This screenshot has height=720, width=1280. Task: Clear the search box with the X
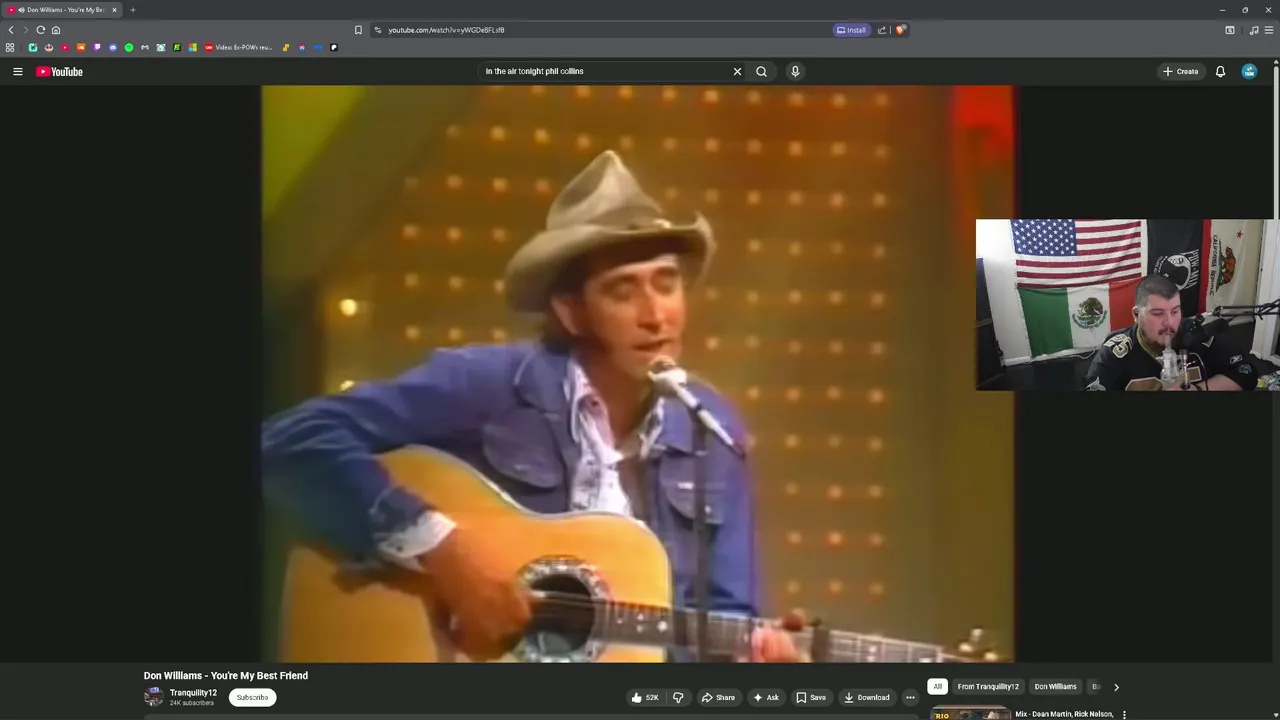click(x=737, y=71)
